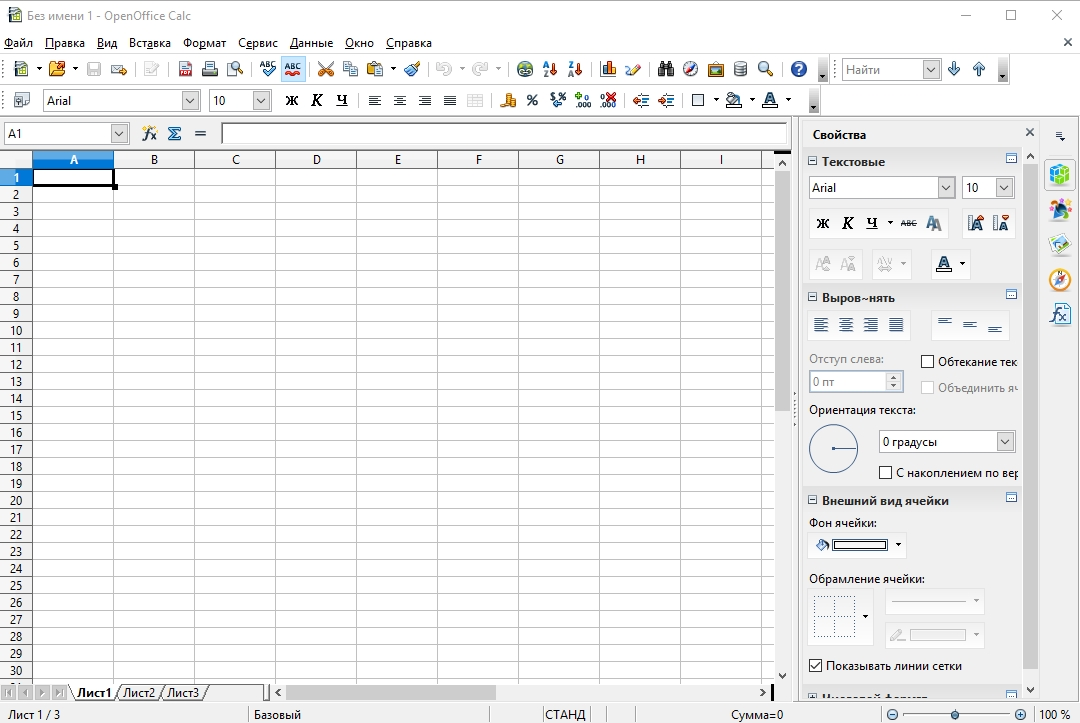Screen dimensions: 1080x723
Task: Click the zoom slider in status bar
Action: pyautogui.click(x=955, y=715)
